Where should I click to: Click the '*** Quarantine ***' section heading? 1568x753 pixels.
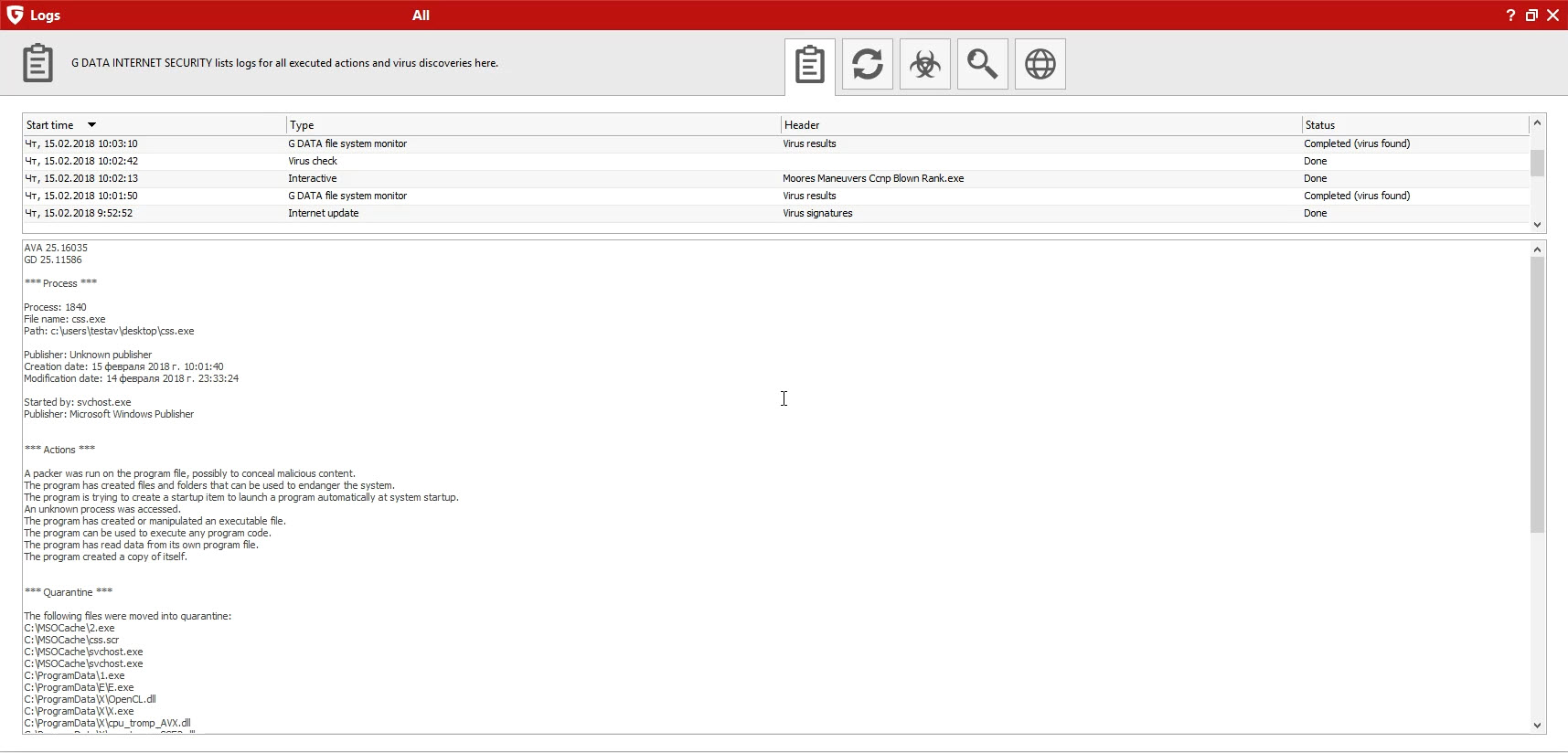coord(69,592)
